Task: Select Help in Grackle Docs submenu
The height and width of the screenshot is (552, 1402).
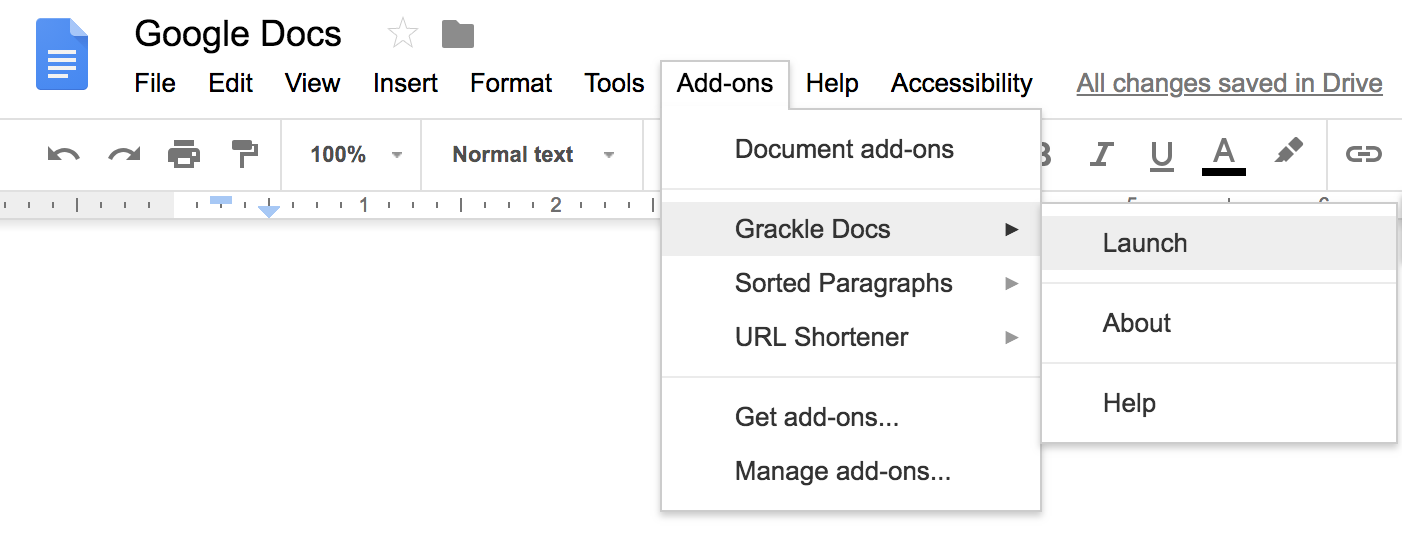Action: click(1219, 403)
